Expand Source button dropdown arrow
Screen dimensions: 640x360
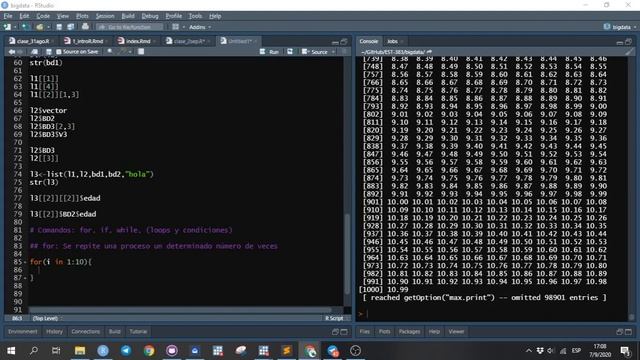pos(333,52)
